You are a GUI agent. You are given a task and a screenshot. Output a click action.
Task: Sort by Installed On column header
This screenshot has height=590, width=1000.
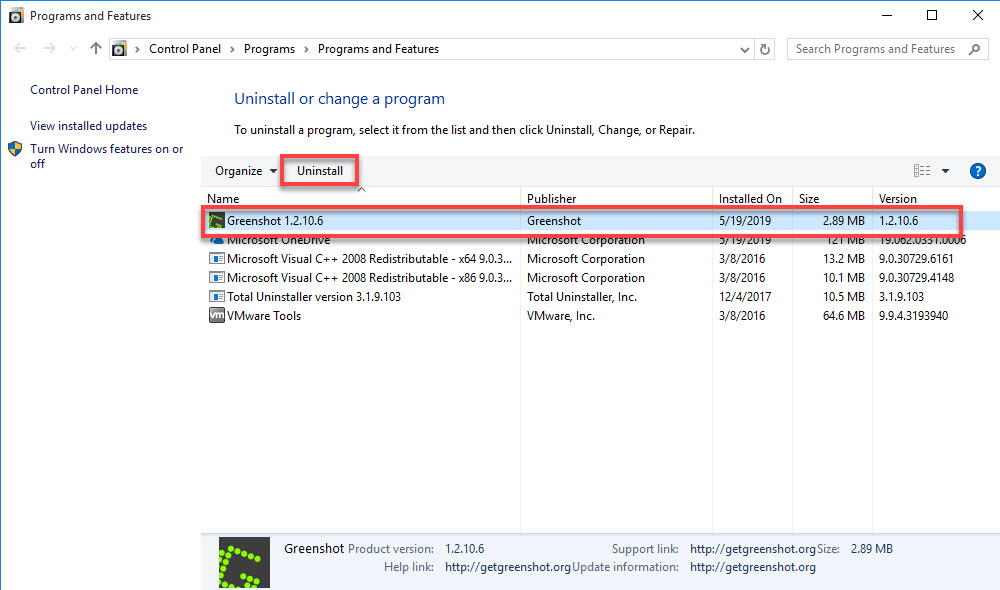752,198
